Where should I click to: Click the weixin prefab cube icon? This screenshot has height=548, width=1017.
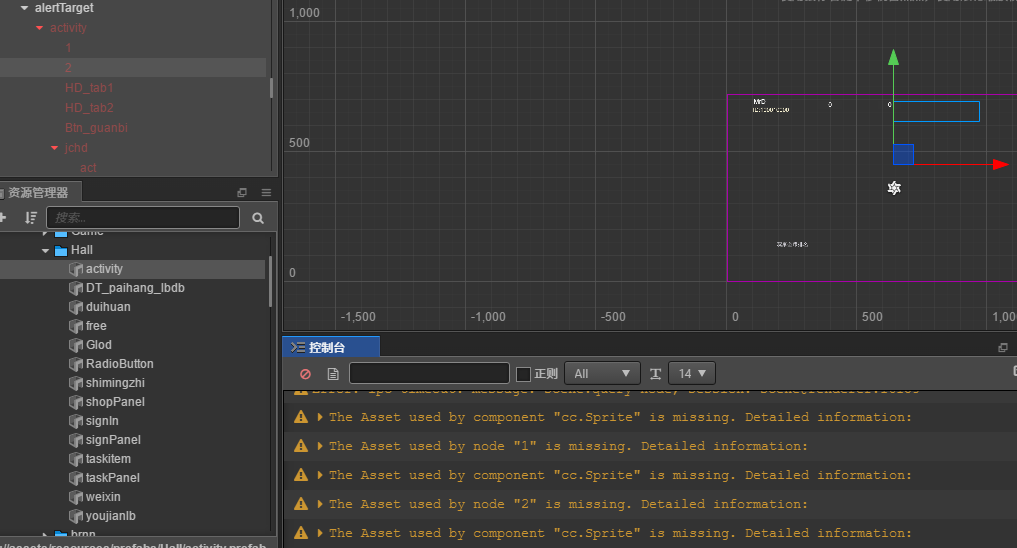click(x=76, y=497)
